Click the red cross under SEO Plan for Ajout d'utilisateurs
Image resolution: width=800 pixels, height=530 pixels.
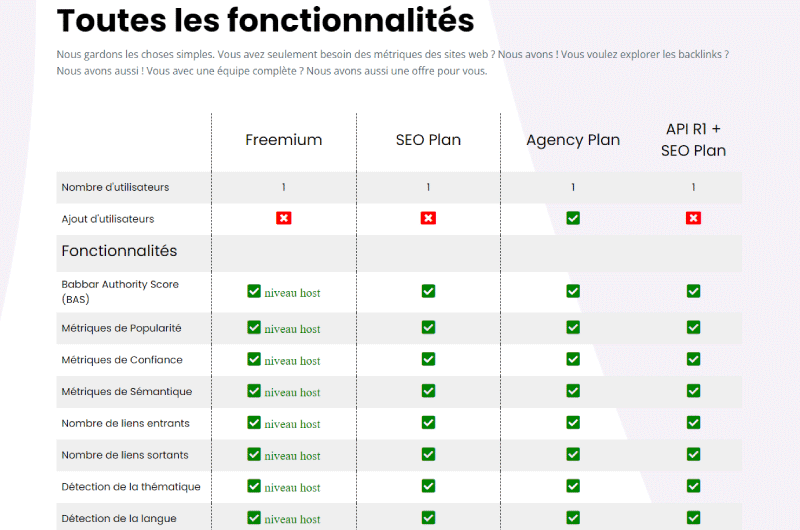pyautogui.click(x=428, y=218)
